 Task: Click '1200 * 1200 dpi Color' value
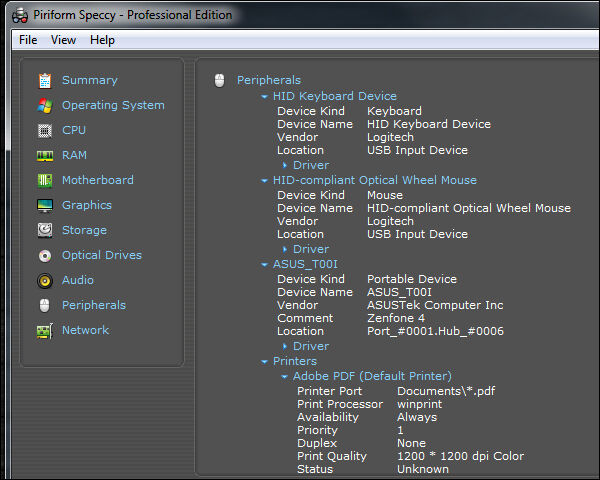[461, 456]
